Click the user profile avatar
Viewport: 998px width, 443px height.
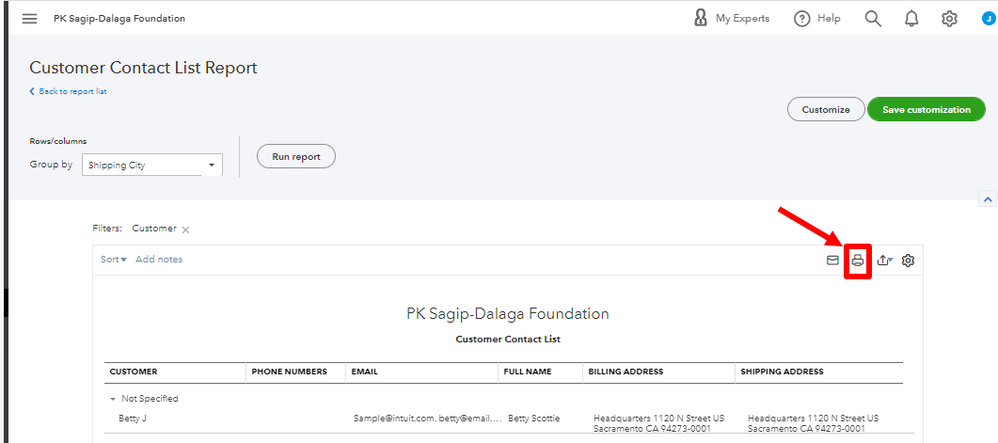(988, 19)
